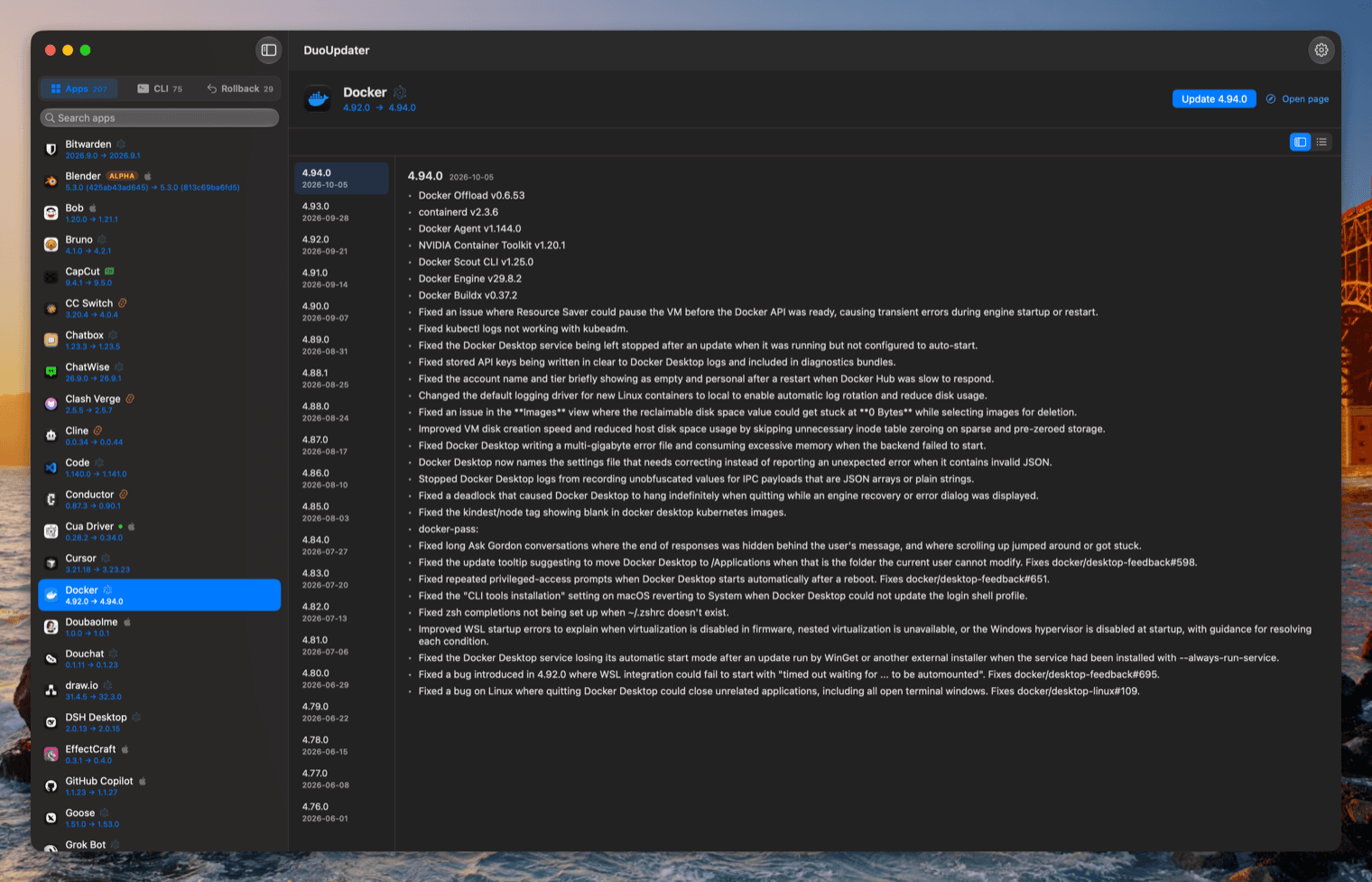1372x882 pixels.
Task: Select version 4.84.0 dated 2026-07-27
Action: click(x=341, y=545)
